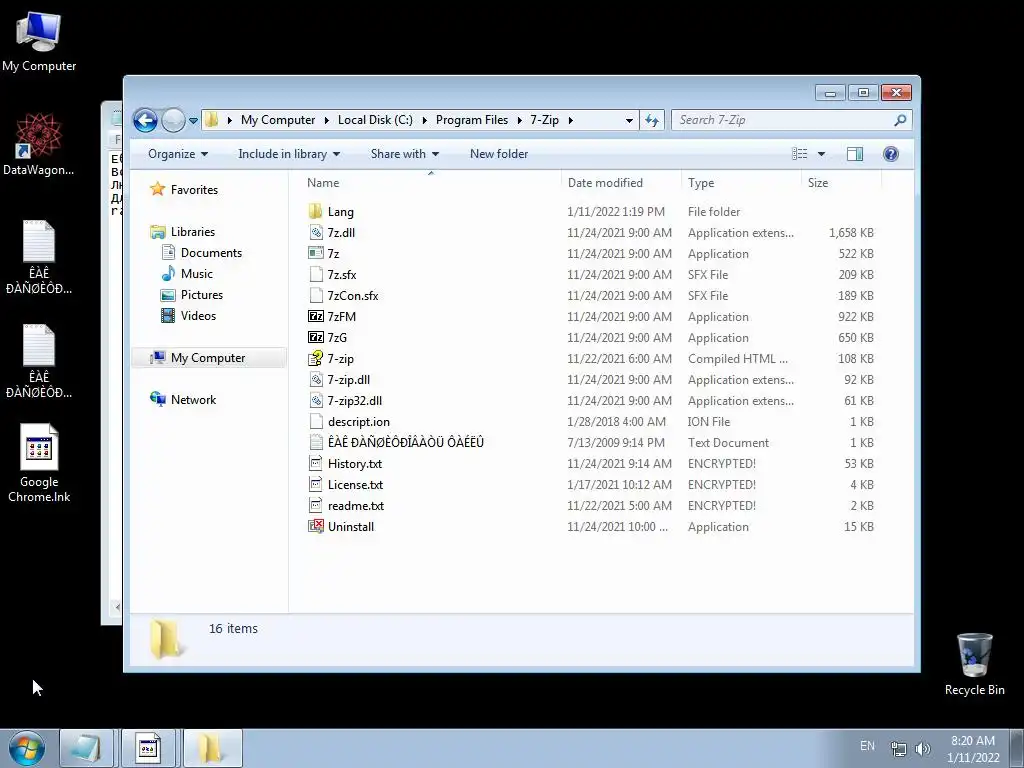Sort by the Type column header
The height and width of the screenshot is (768, 1024).
(x=741, y=183)
